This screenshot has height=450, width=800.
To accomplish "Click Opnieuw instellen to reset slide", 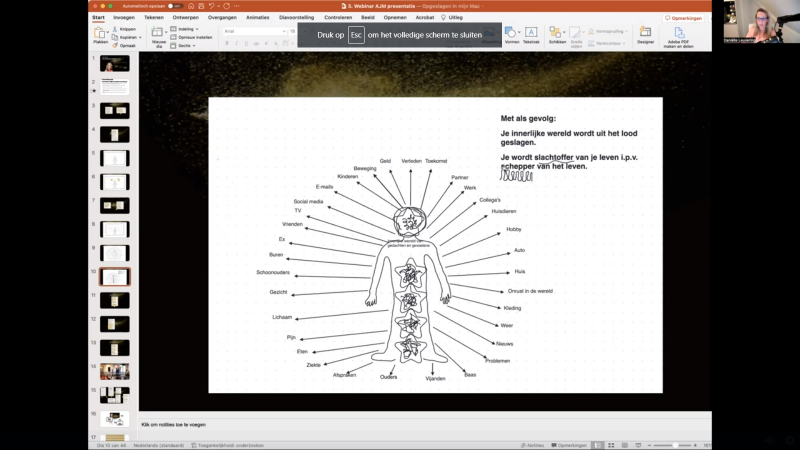I will tap(192, 37).
